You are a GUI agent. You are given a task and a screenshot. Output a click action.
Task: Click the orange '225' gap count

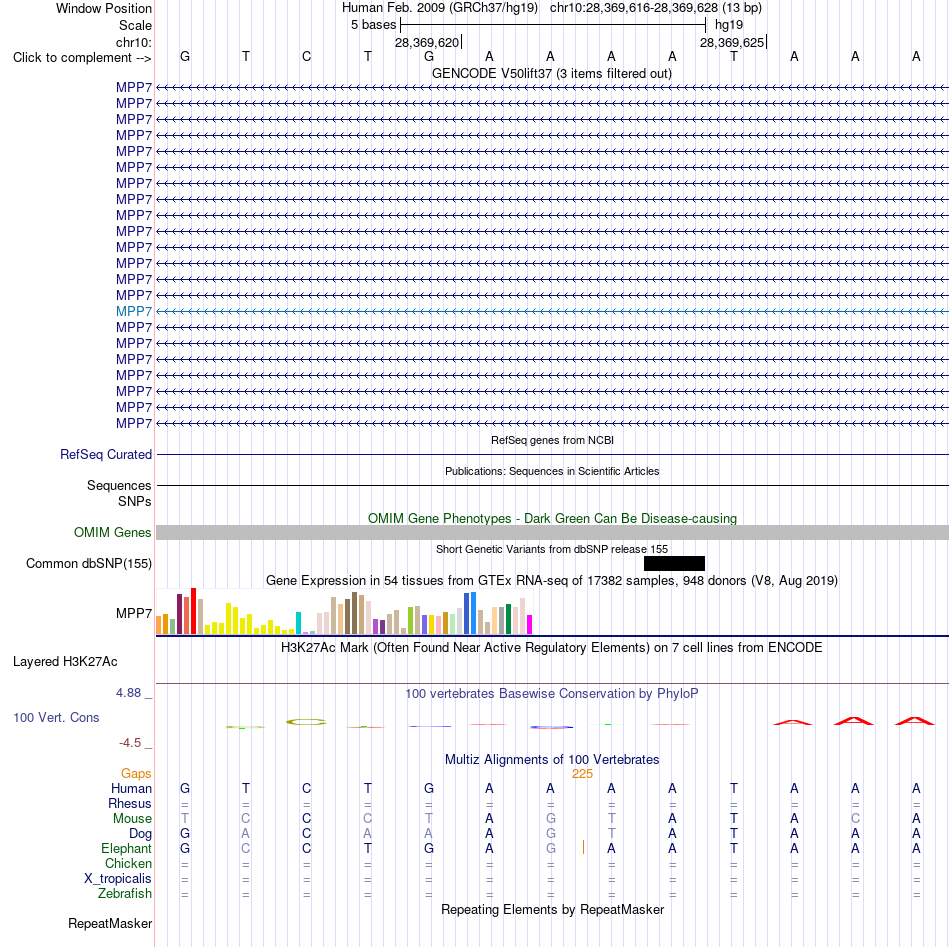click(582, 774)
